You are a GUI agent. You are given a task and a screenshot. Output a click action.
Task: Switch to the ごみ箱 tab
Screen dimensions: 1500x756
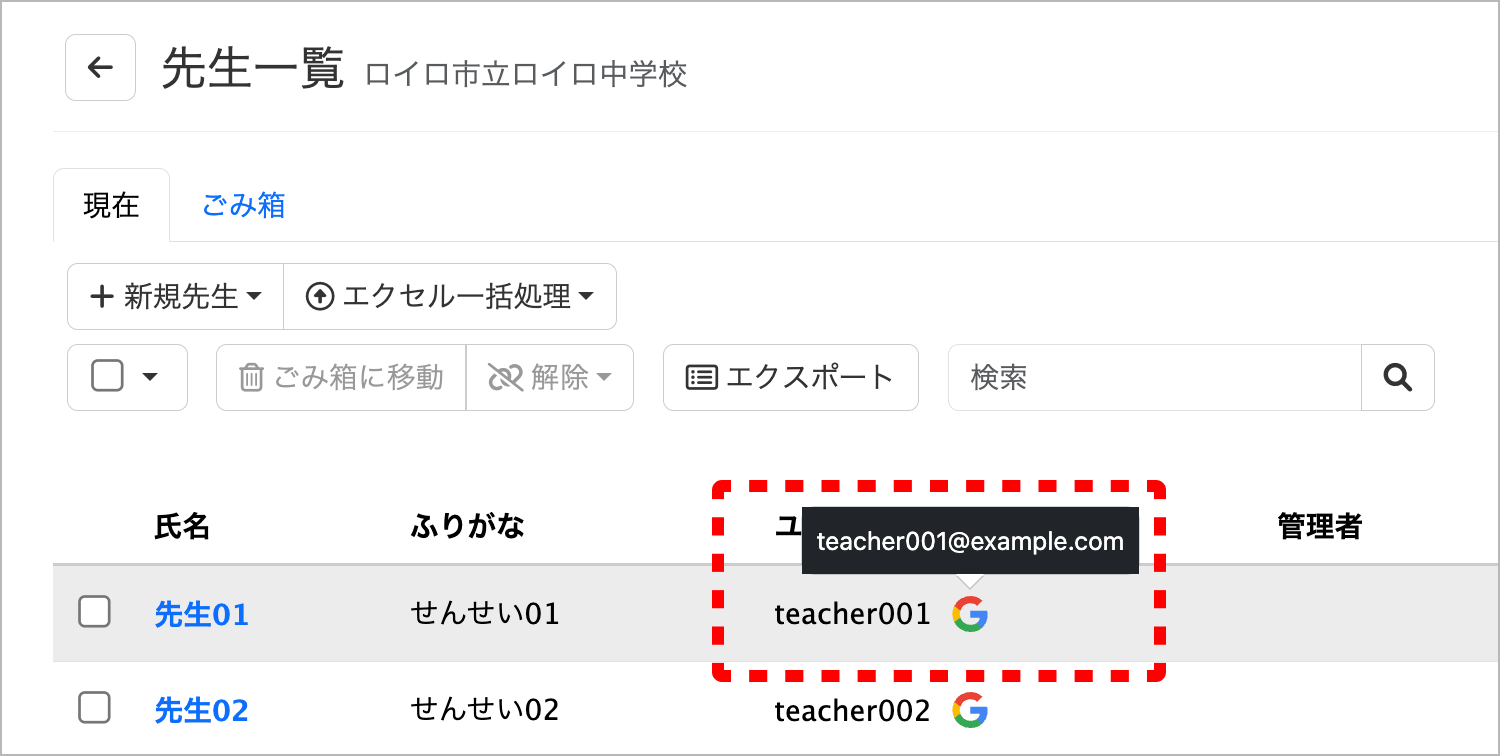coord(244,205)
